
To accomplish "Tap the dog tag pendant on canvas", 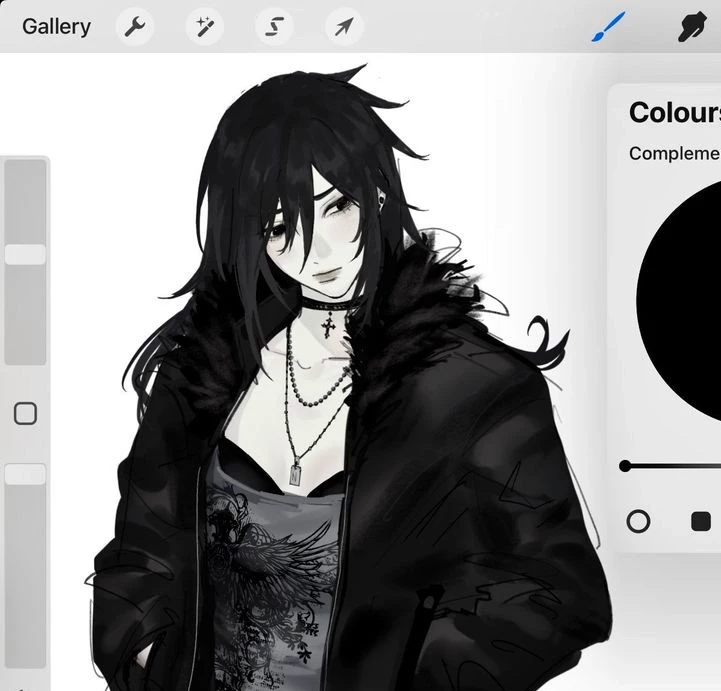I will click(x=295, y=473).
